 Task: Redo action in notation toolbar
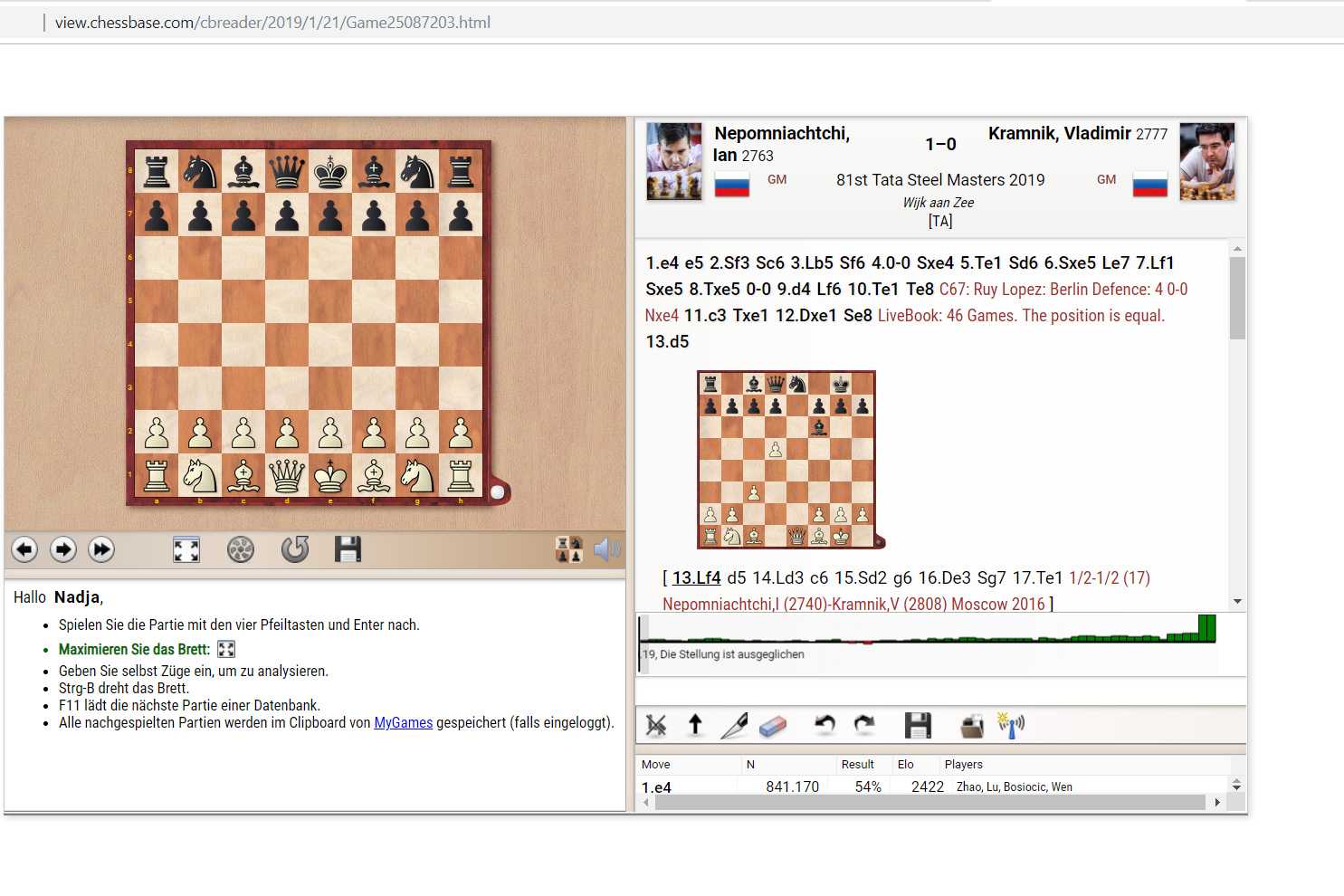pyautogui.click(x=864, y=724)
